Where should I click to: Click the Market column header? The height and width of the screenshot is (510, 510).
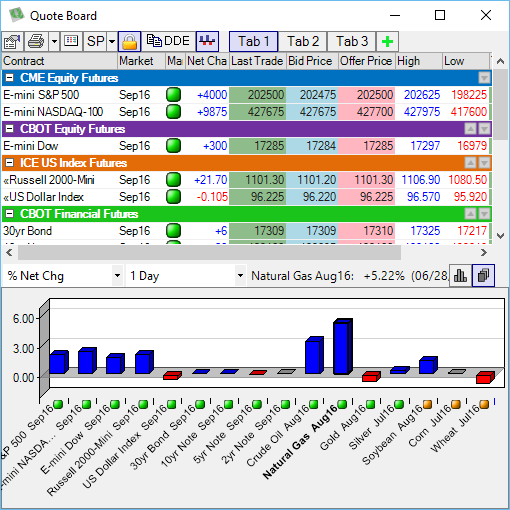141,61
